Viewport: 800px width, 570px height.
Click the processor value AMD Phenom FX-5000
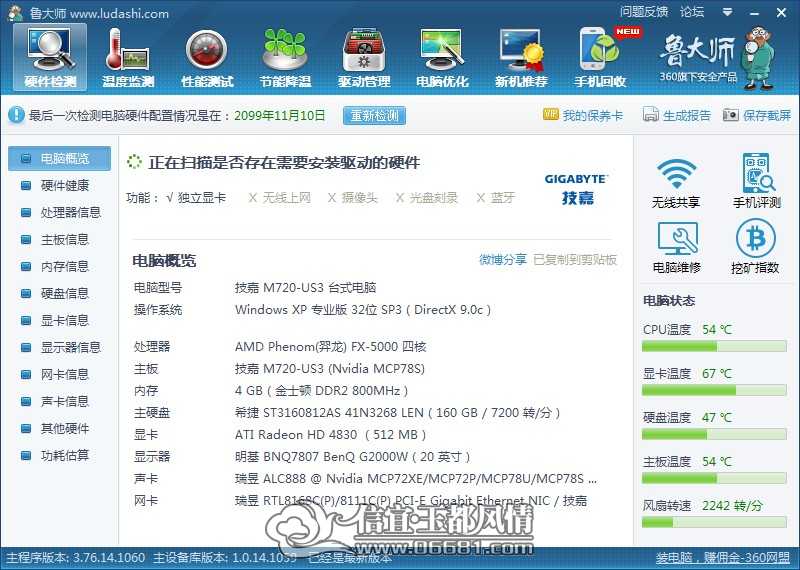tap(331, 347)
